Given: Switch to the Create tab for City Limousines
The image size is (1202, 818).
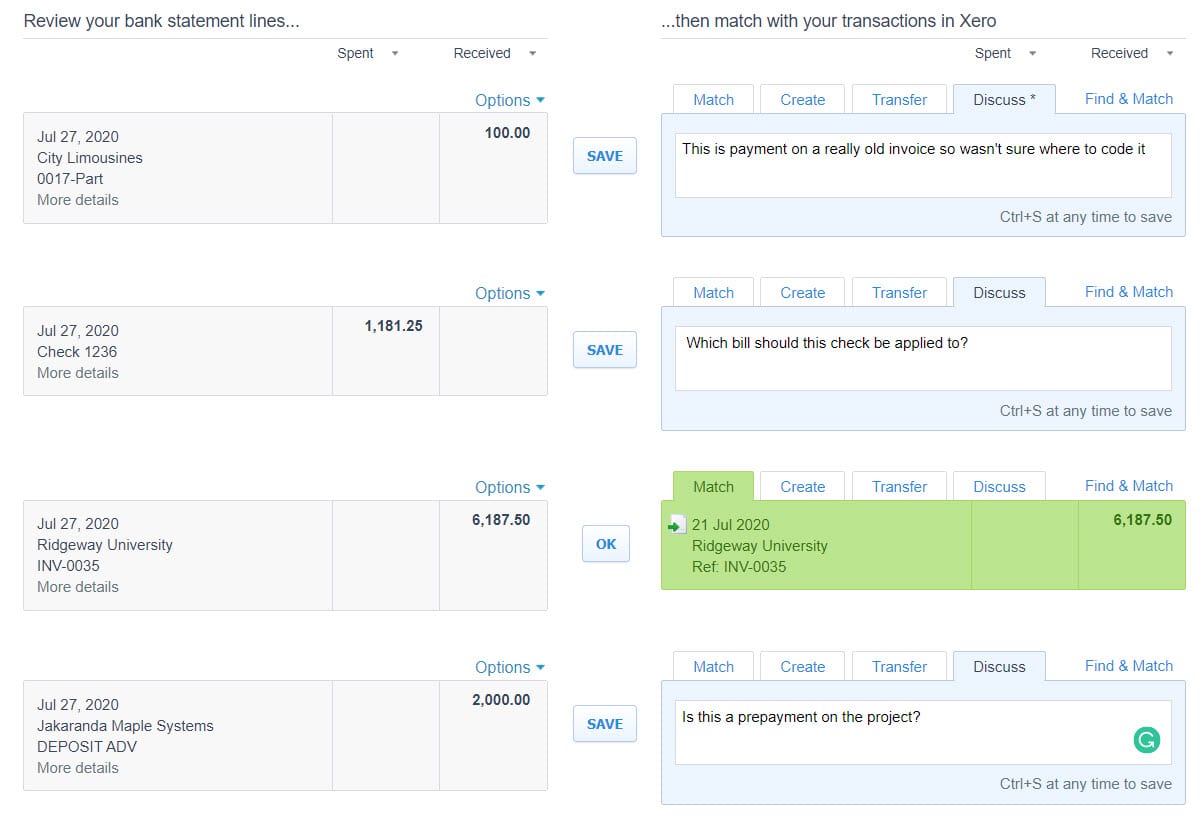Looking at the screenshot, I should pyautogui.click(x=801, y=99).
